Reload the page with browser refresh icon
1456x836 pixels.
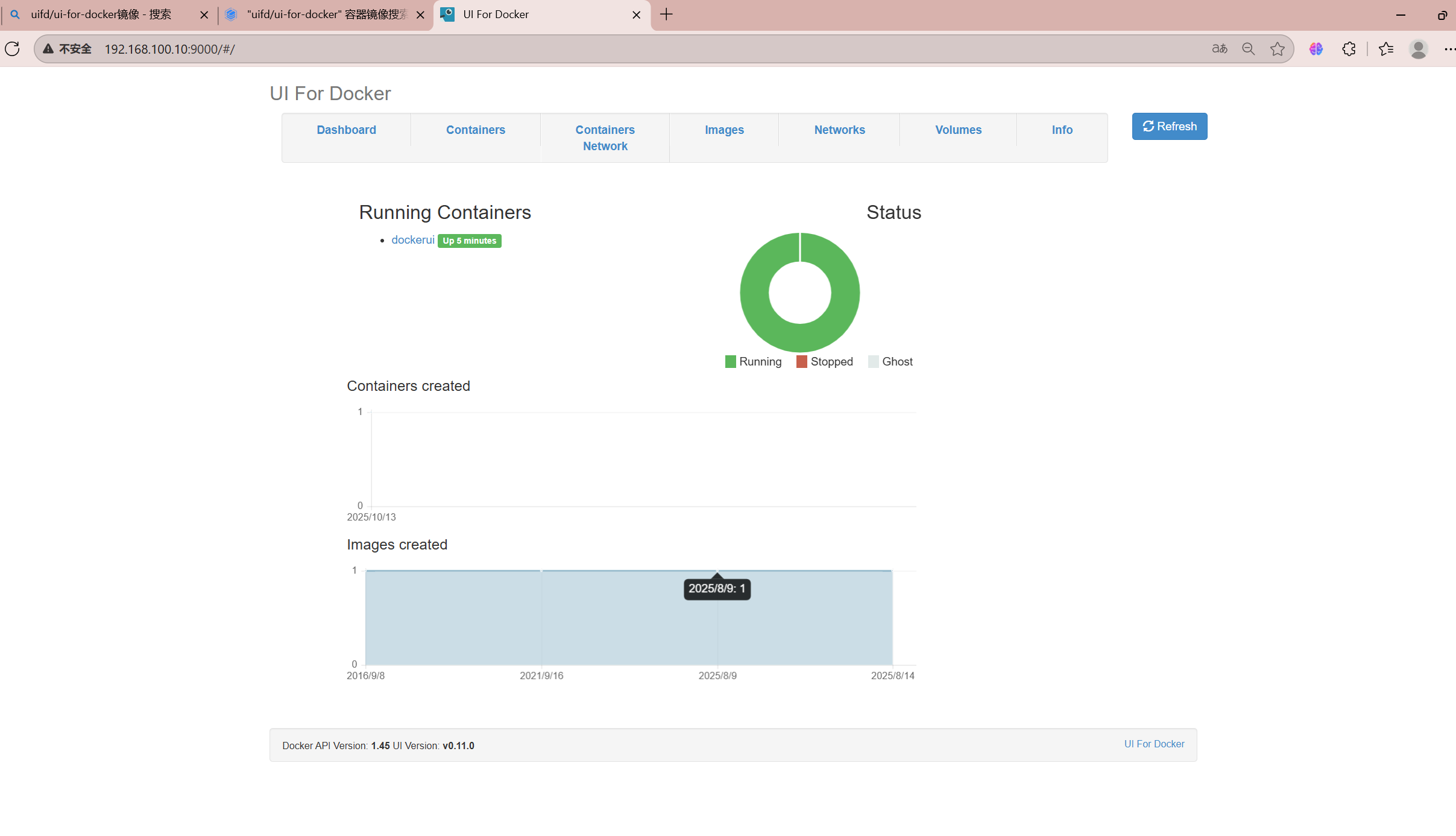[13, 49]
